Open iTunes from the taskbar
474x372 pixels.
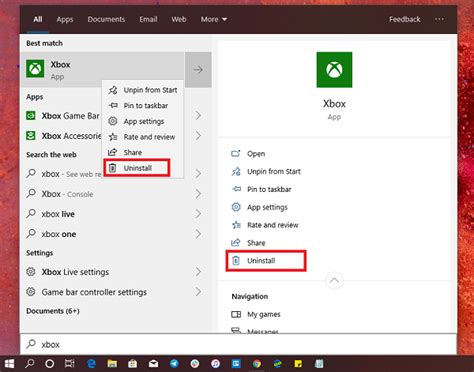click(x=215, y=364)
